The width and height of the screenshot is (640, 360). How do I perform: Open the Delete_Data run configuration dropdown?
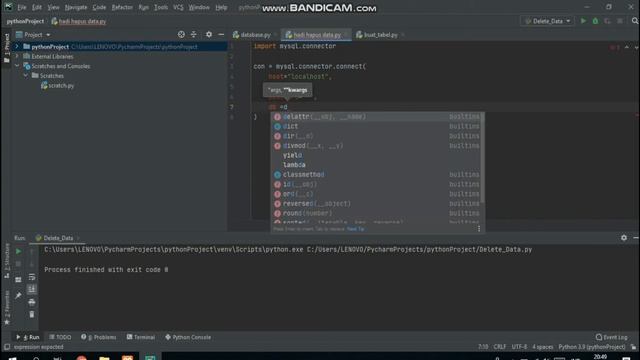pyautogui.click(x=547, y=21)
